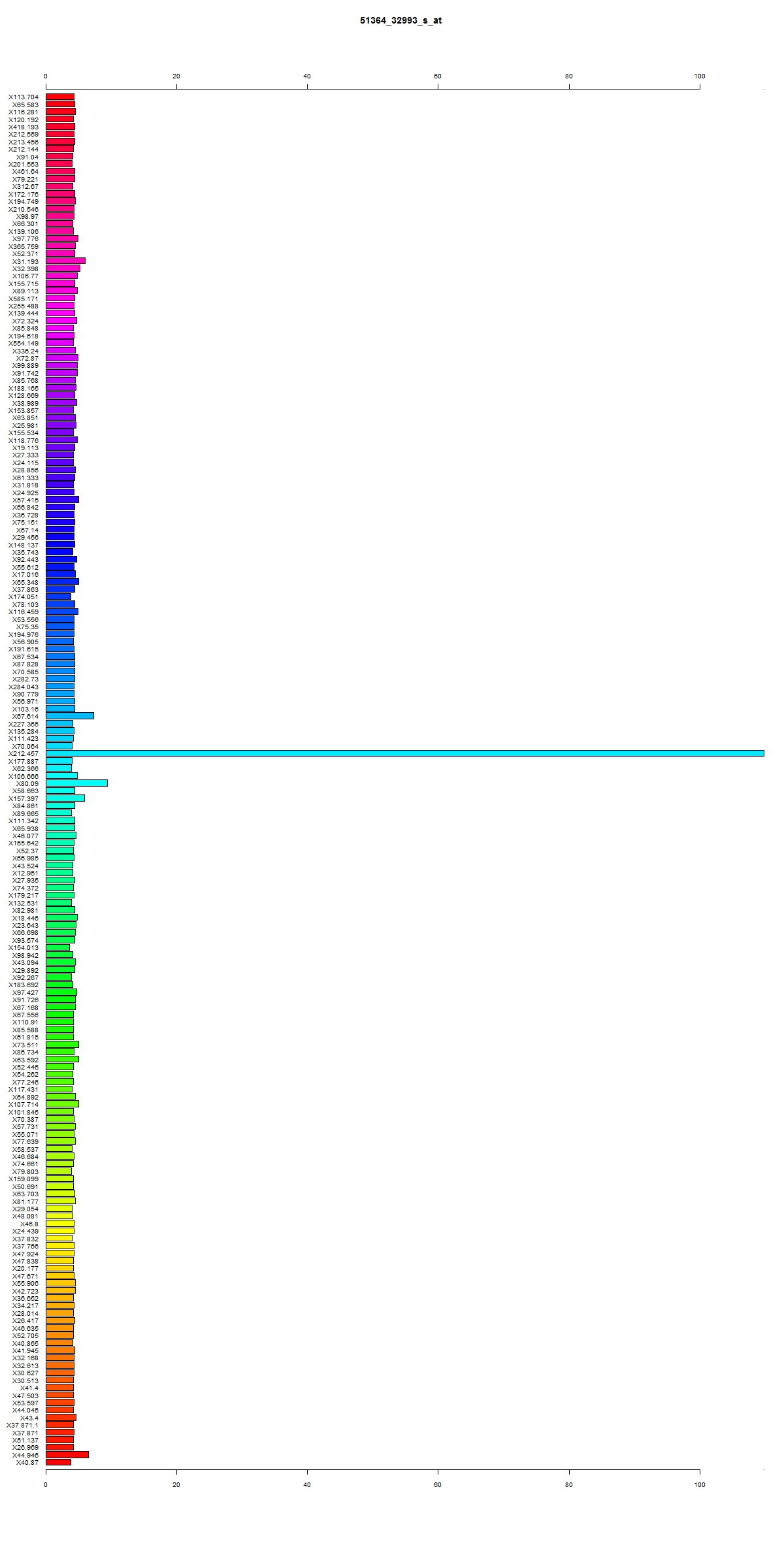This screenshot has height=1568, width=784.
Task: Click the X227.365 label
Action: click(x=24, y=724)
